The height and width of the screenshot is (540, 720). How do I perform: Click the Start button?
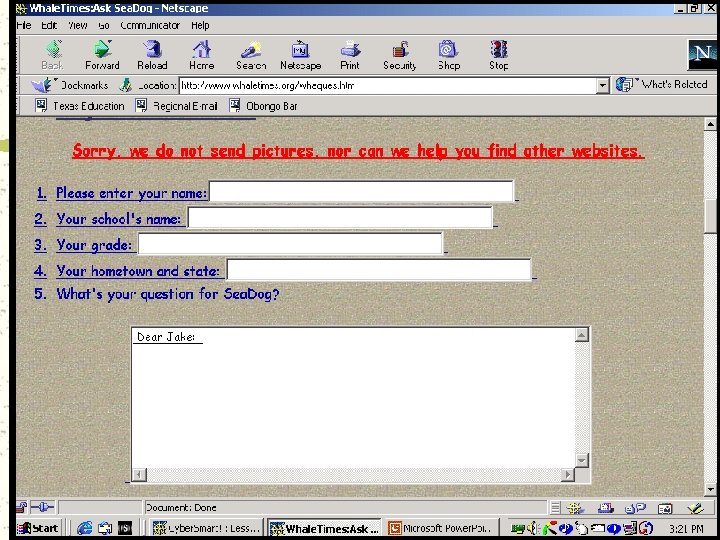tap(39, 529)
